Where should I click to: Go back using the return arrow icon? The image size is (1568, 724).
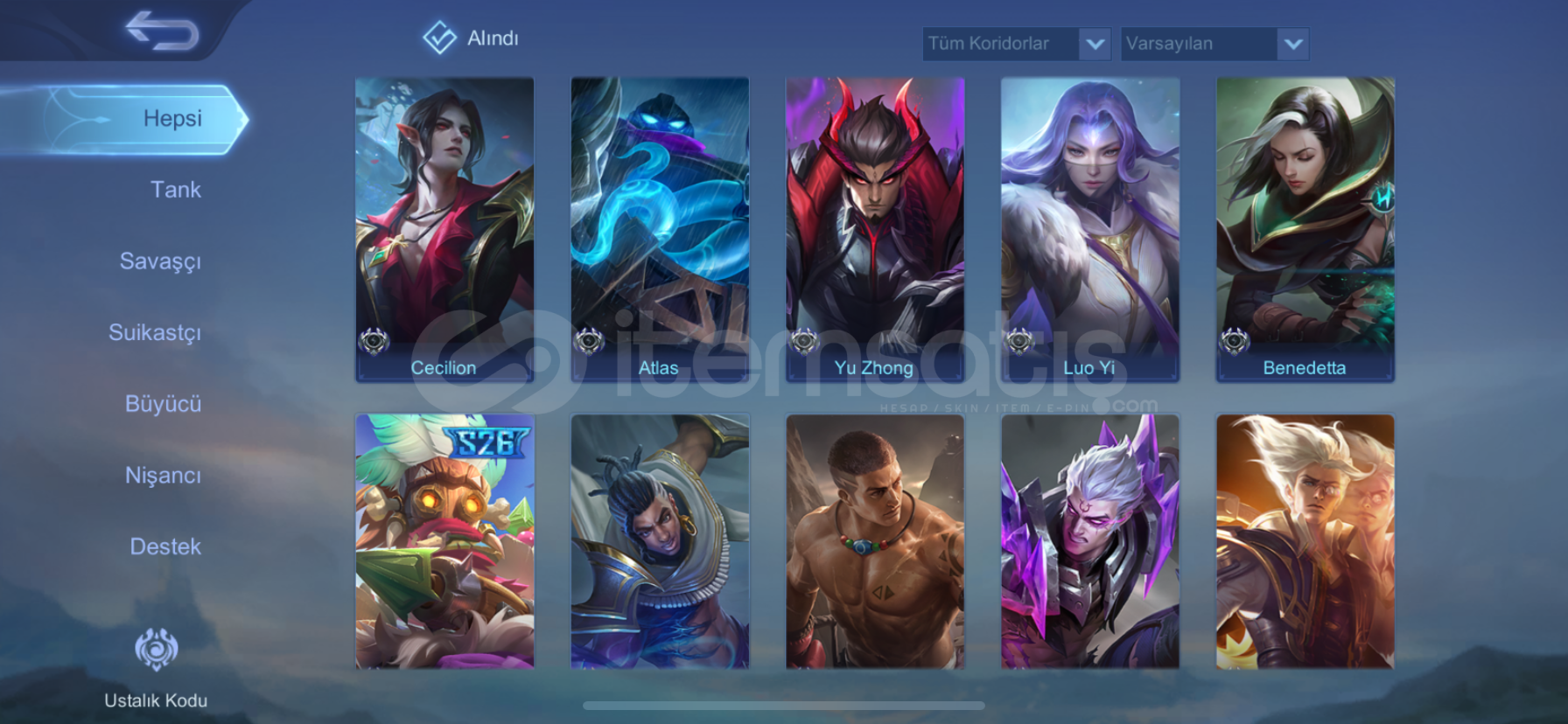tap(163, 31)
